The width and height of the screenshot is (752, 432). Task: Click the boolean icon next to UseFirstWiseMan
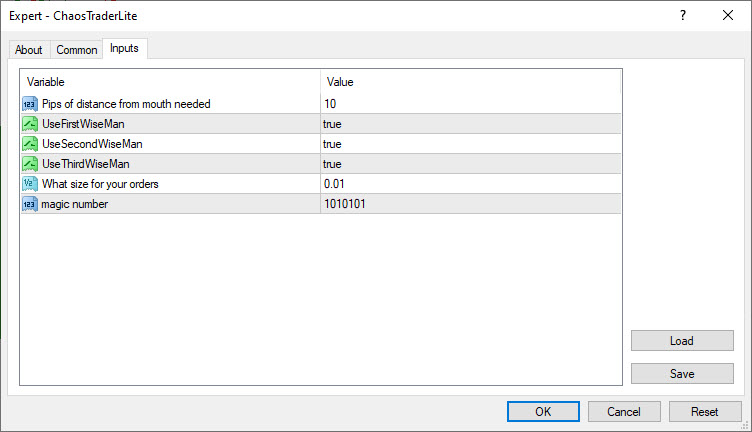point(29,124)
